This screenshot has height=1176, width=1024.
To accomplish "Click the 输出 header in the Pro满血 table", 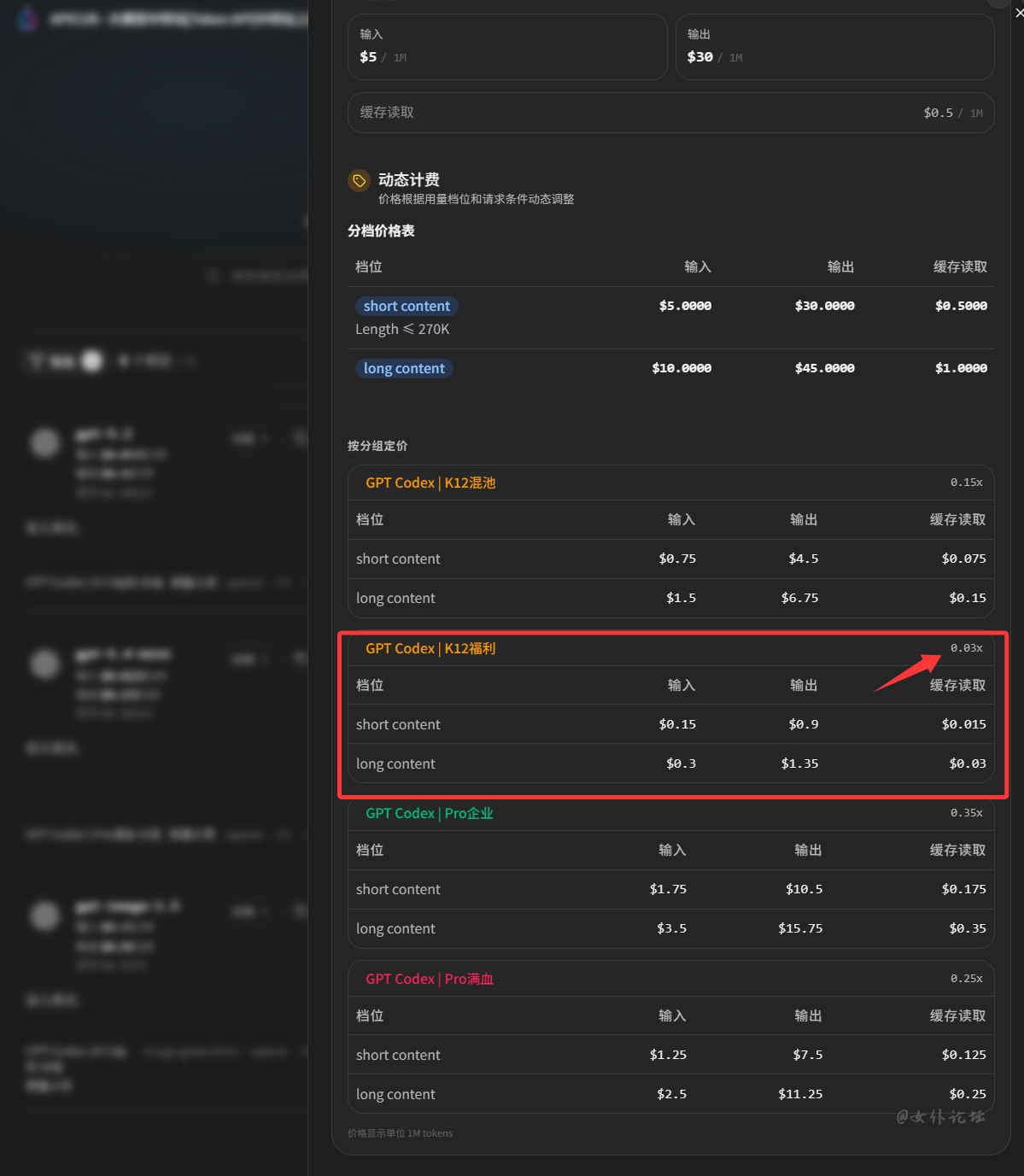I will point(808,1015).
